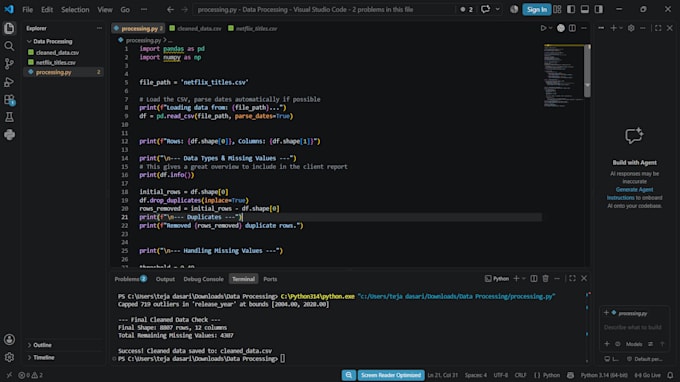Viewport: 680px width, 382px height.
Task: Open the chat icon dropdown in title bar
Action: (x=497, y=9)
